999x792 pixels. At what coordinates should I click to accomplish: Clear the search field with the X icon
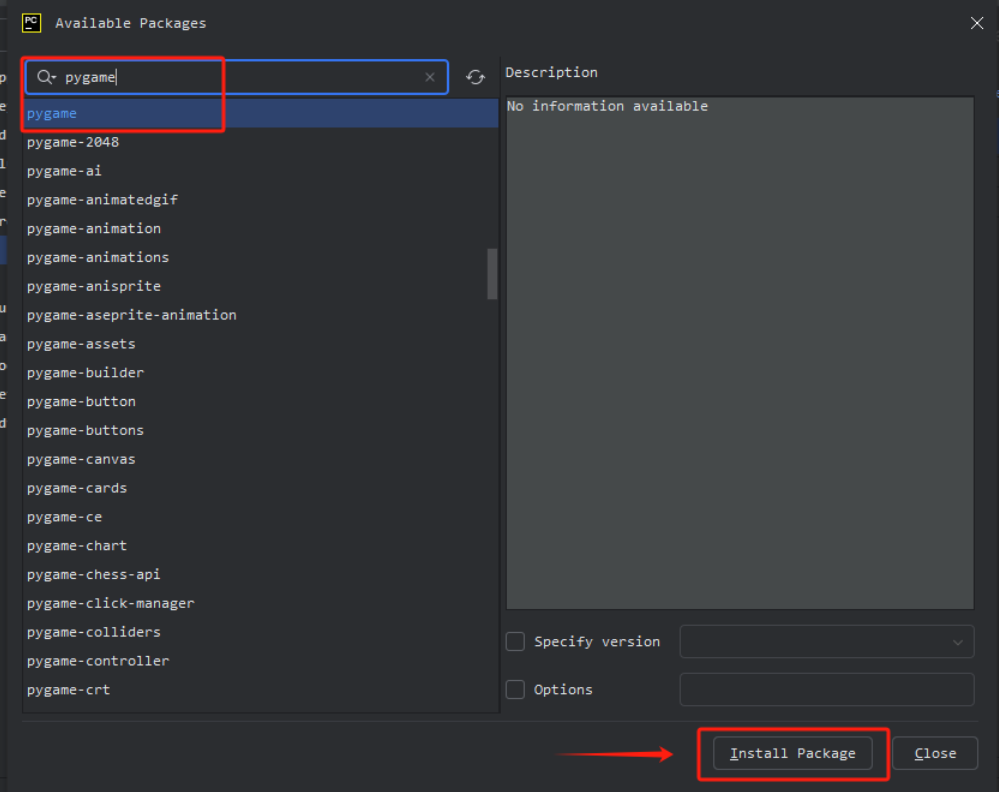430,77
